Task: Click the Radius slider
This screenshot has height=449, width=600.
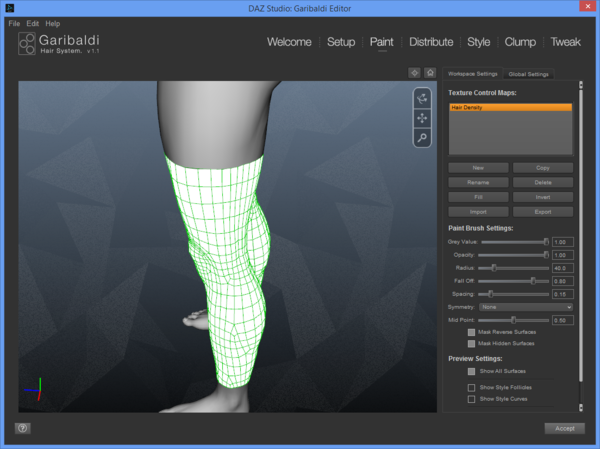Action: pyautogui.click(x=514, y=268)
